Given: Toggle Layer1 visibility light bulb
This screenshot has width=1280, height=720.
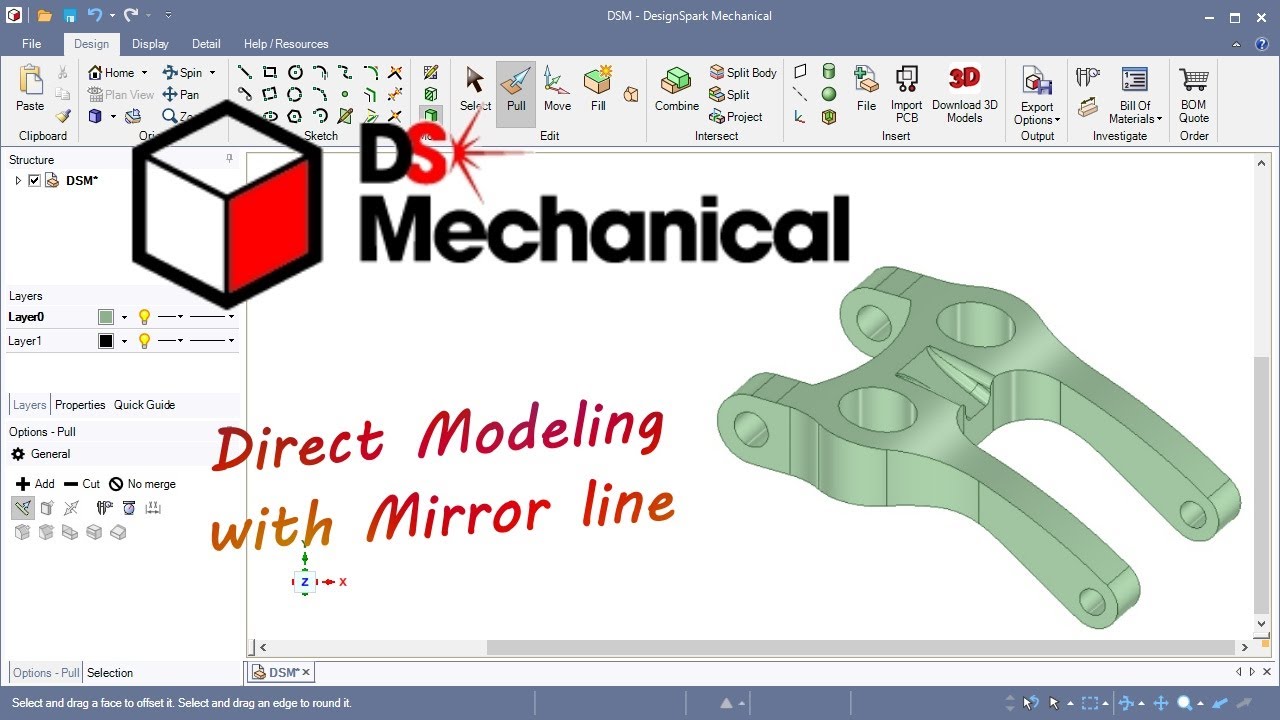Looking at the screenshot, I should click(144, 341).
